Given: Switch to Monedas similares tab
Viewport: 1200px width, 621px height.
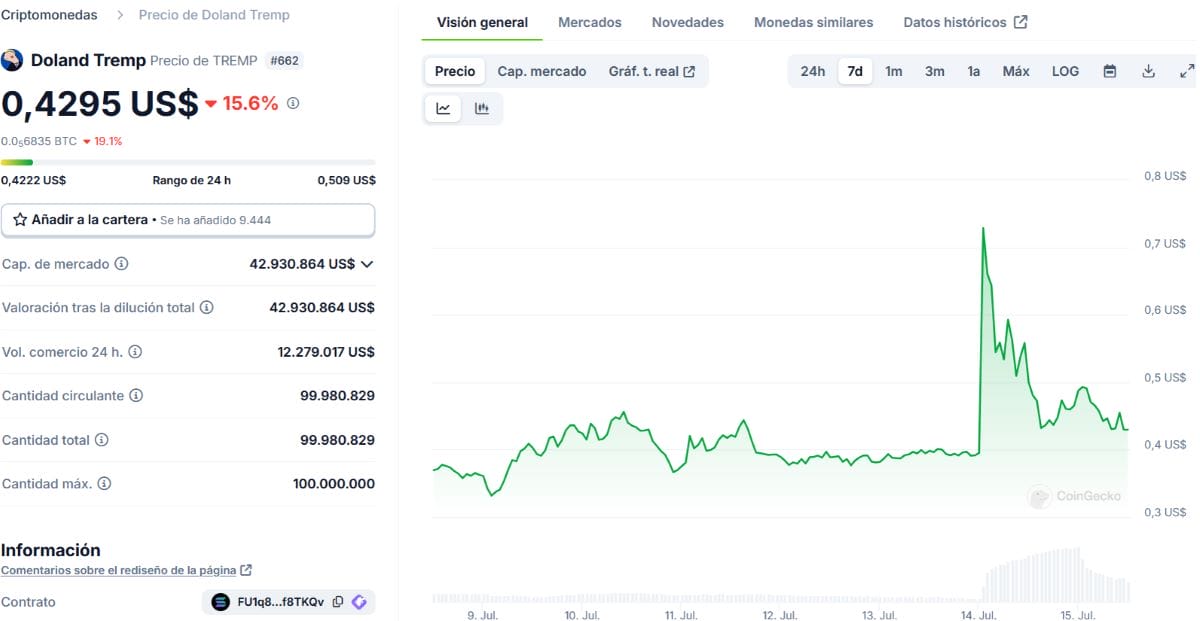Looking at the screenshot, I should click(813, 22).
